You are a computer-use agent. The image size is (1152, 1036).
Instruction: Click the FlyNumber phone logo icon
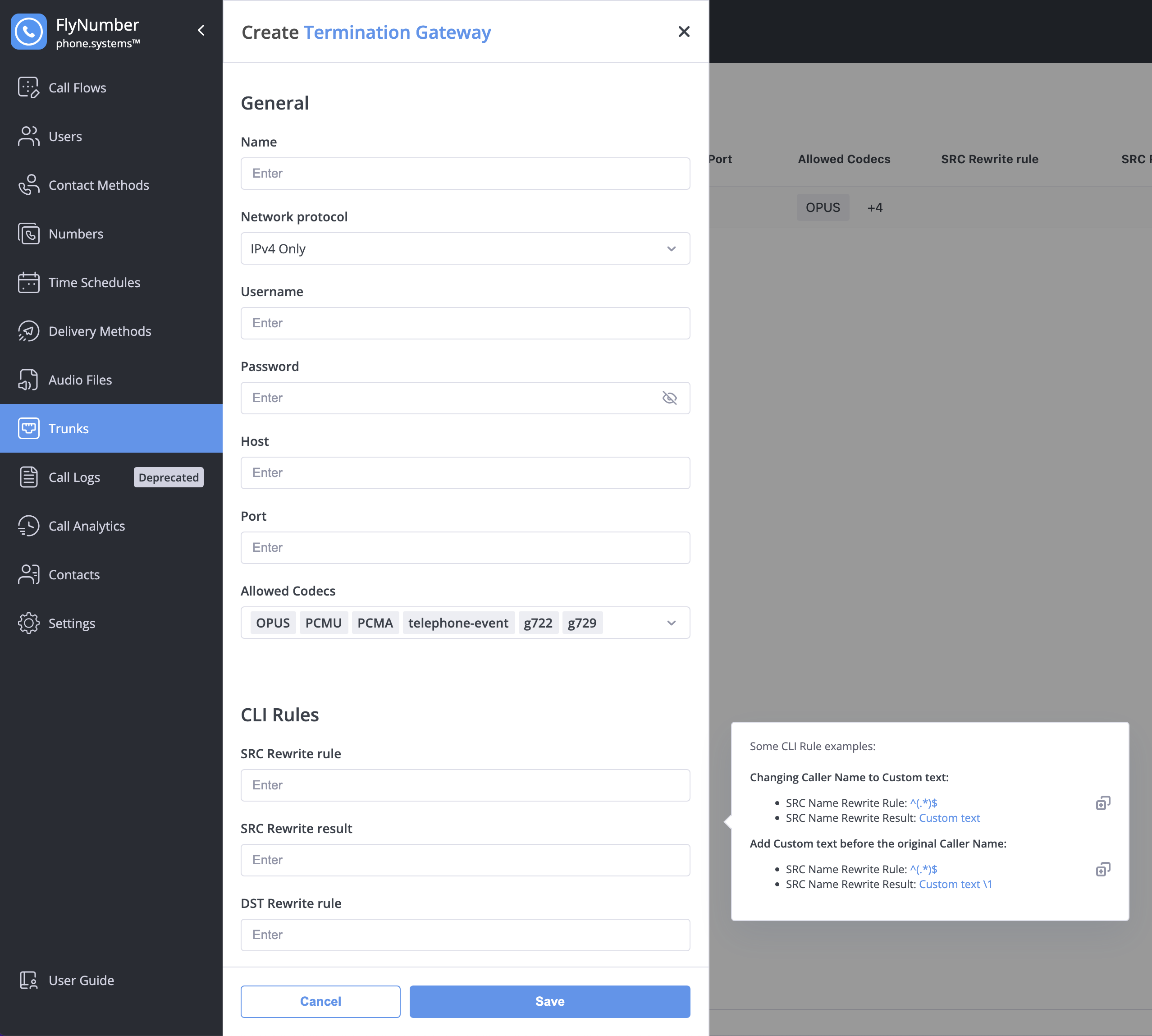point(28,31)
